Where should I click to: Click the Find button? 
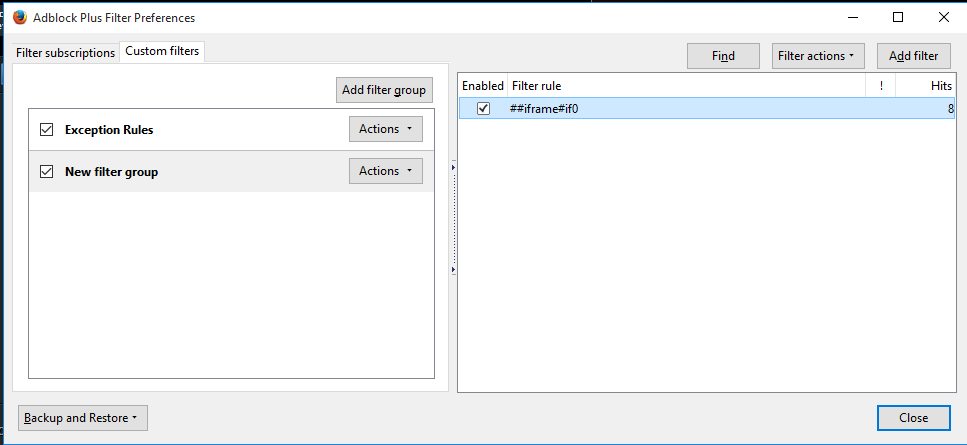tap(723, 56)
